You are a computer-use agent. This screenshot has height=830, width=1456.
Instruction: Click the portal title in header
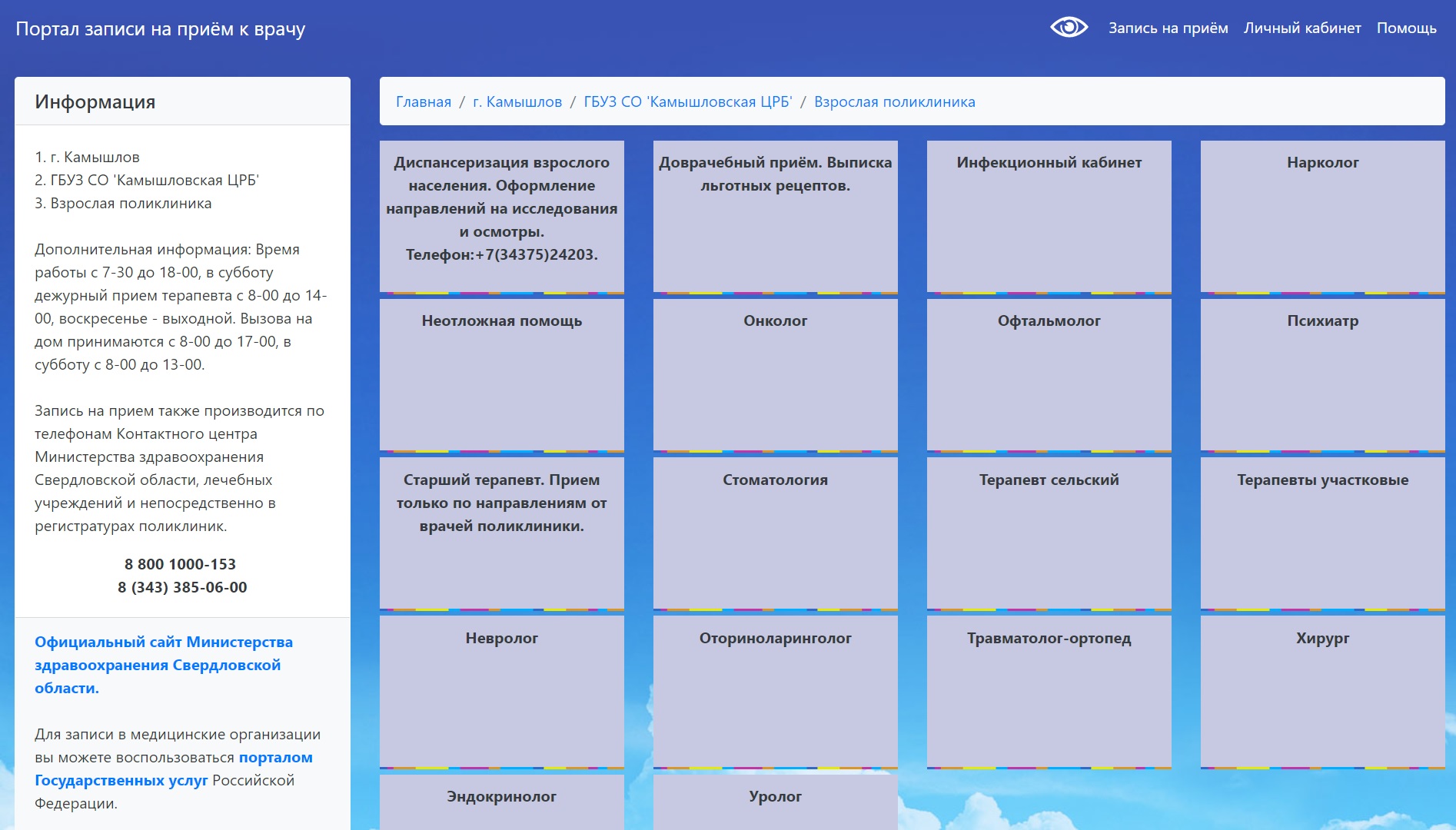click(x=161, y=29)
